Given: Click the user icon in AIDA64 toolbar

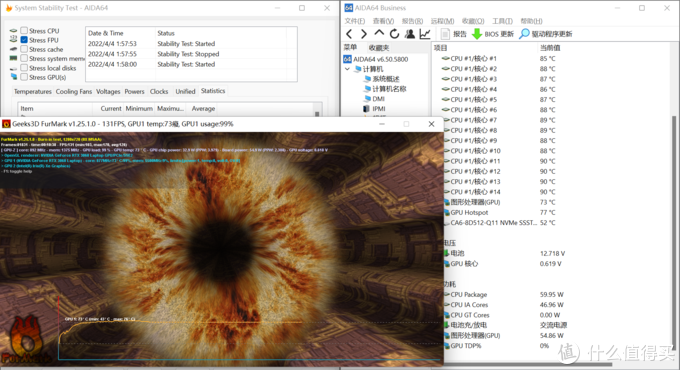Looking at the screenshot, I should click(409, 34).
